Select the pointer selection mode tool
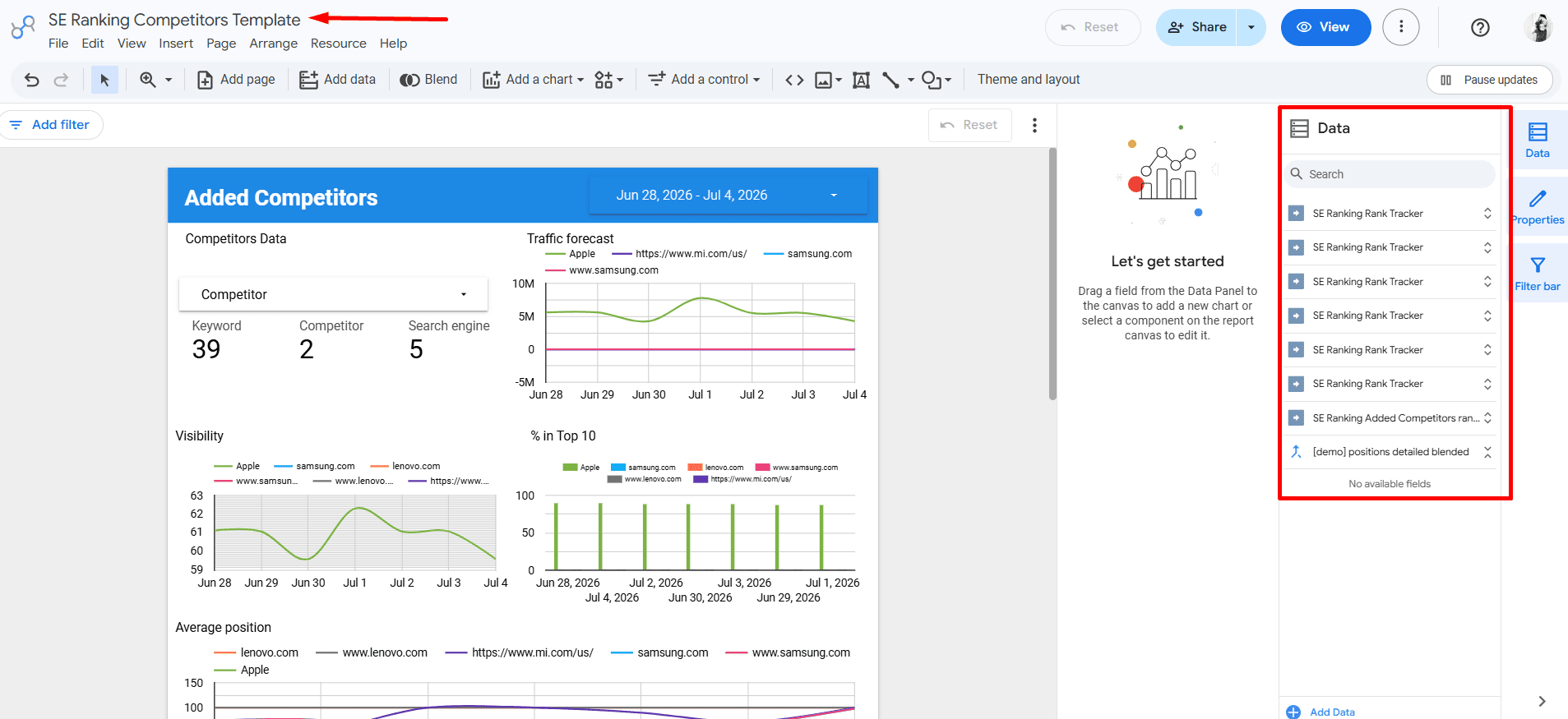This screenshot has height=719, width=1568. [x=104, y=80]
